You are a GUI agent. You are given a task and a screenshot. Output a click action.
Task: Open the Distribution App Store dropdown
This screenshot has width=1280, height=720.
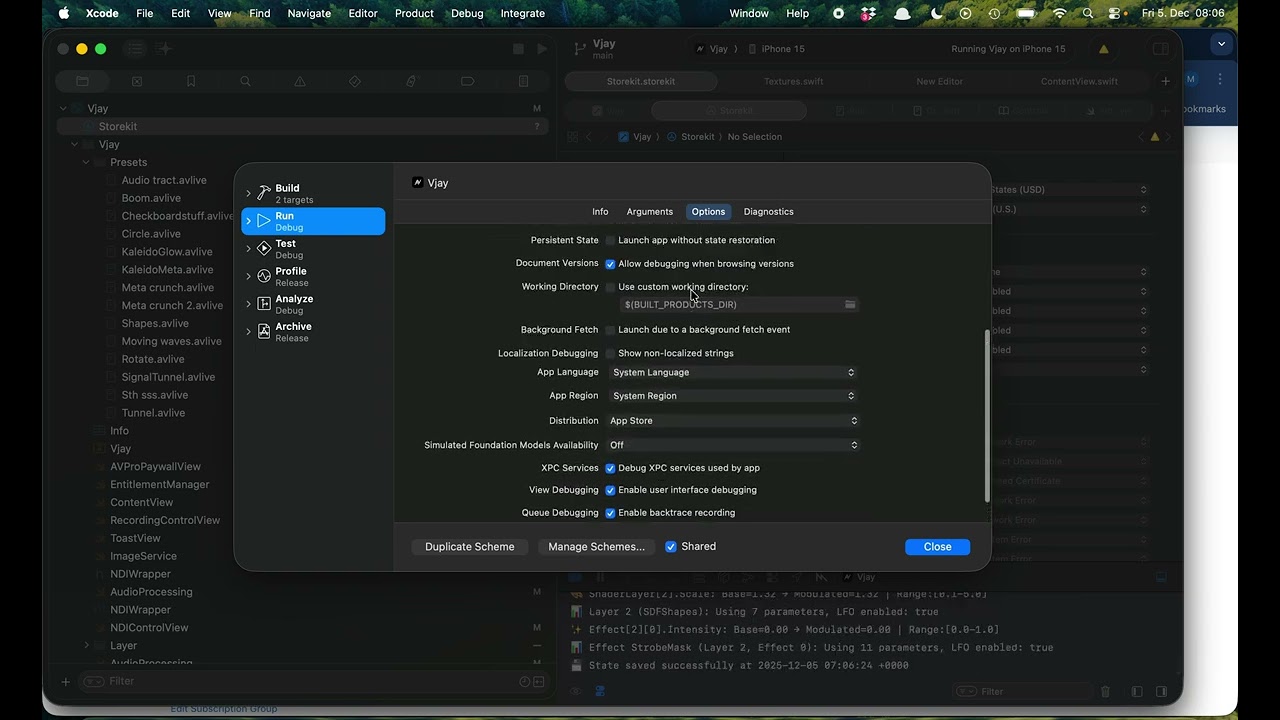(x=733, y=421)
